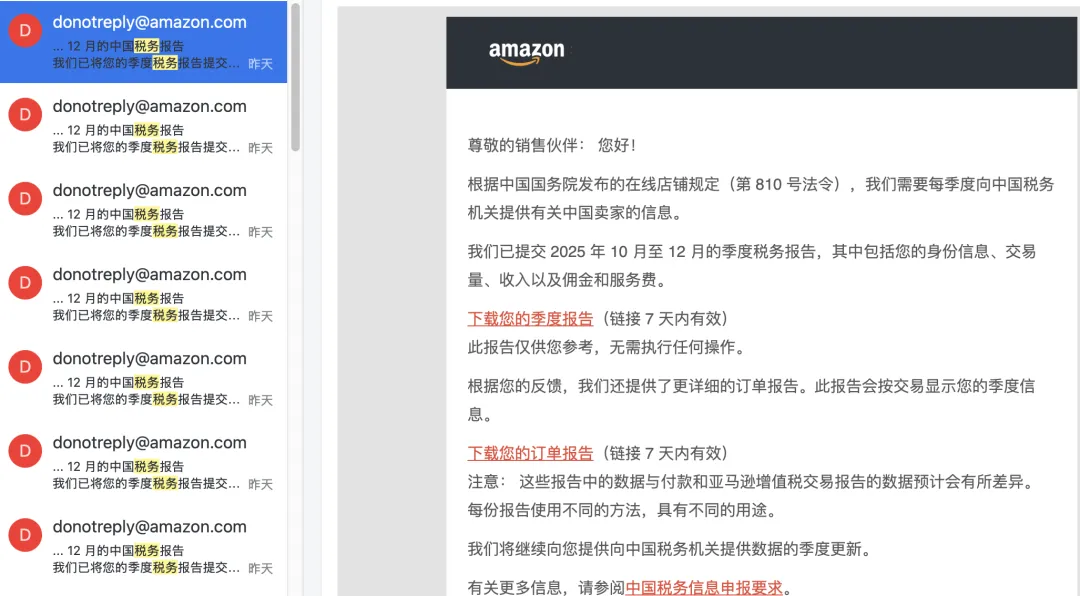Click sender name in the highlighted email row

click(149, 22)
